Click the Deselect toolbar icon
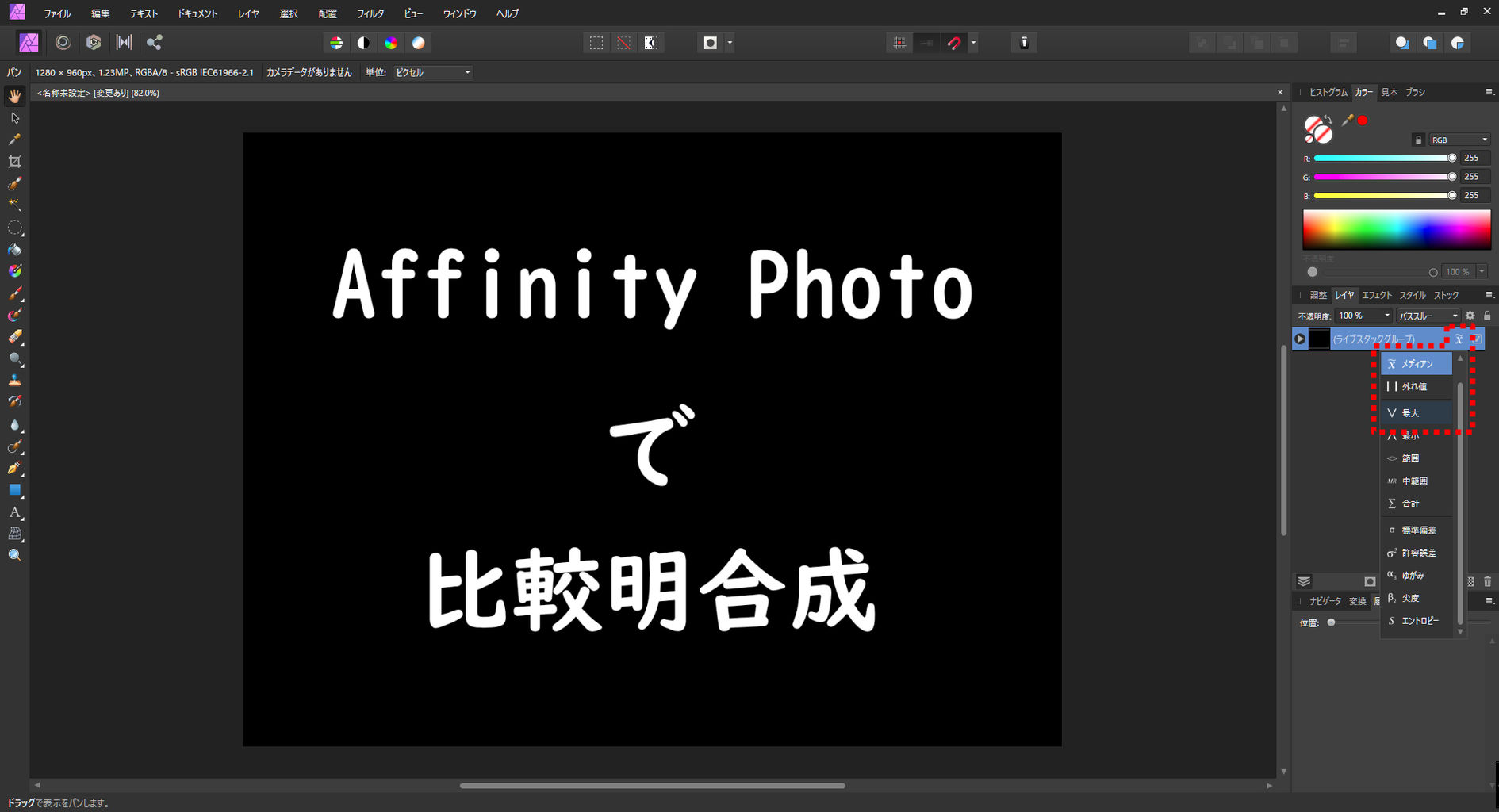The image size is (1499, 812). [624, 43]
